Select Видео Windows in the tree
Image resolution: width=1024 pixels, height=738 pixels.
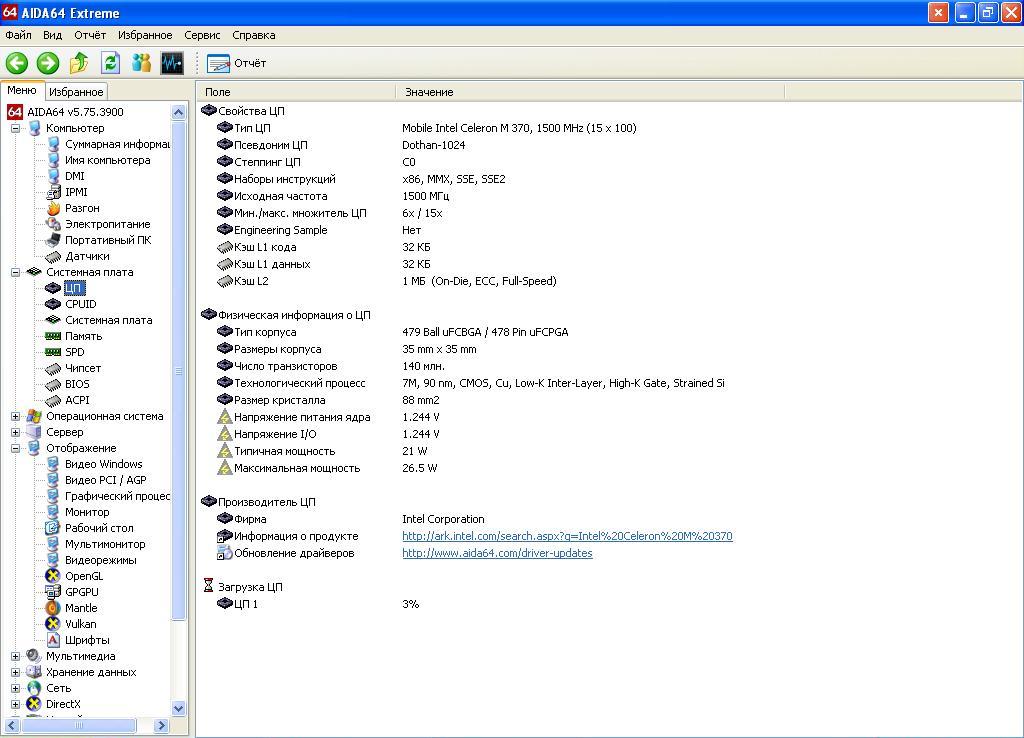click(103, 464)
